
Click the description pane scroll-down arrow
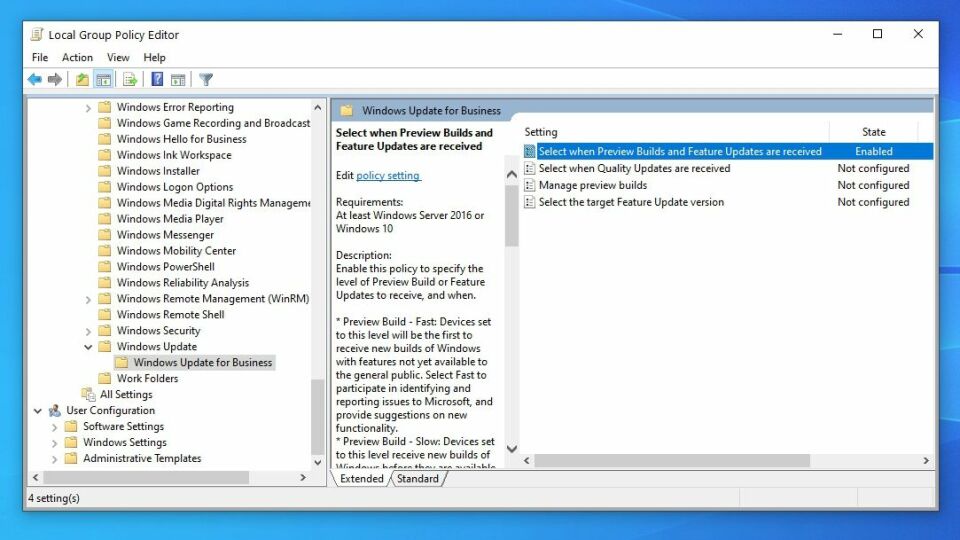point(512,449)
